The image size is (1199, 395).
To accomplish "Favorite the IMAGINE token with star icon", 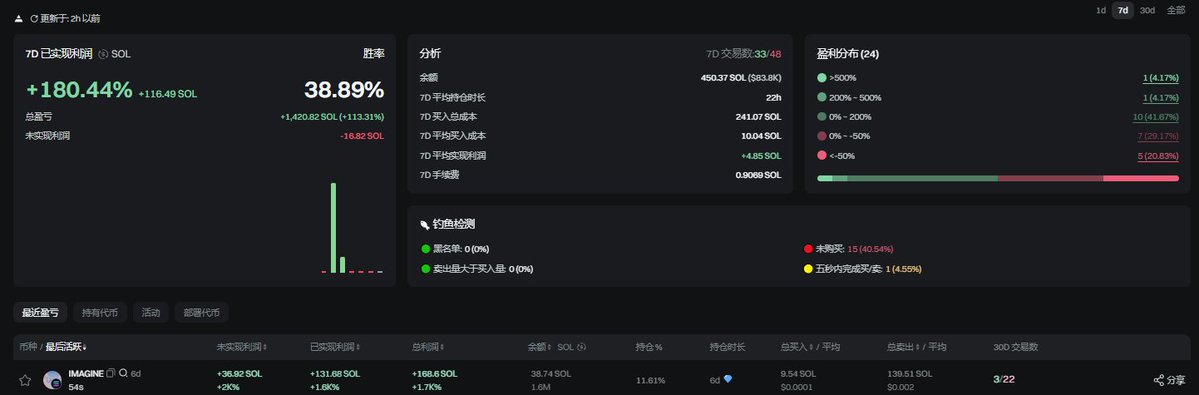I will click(25, 380).
